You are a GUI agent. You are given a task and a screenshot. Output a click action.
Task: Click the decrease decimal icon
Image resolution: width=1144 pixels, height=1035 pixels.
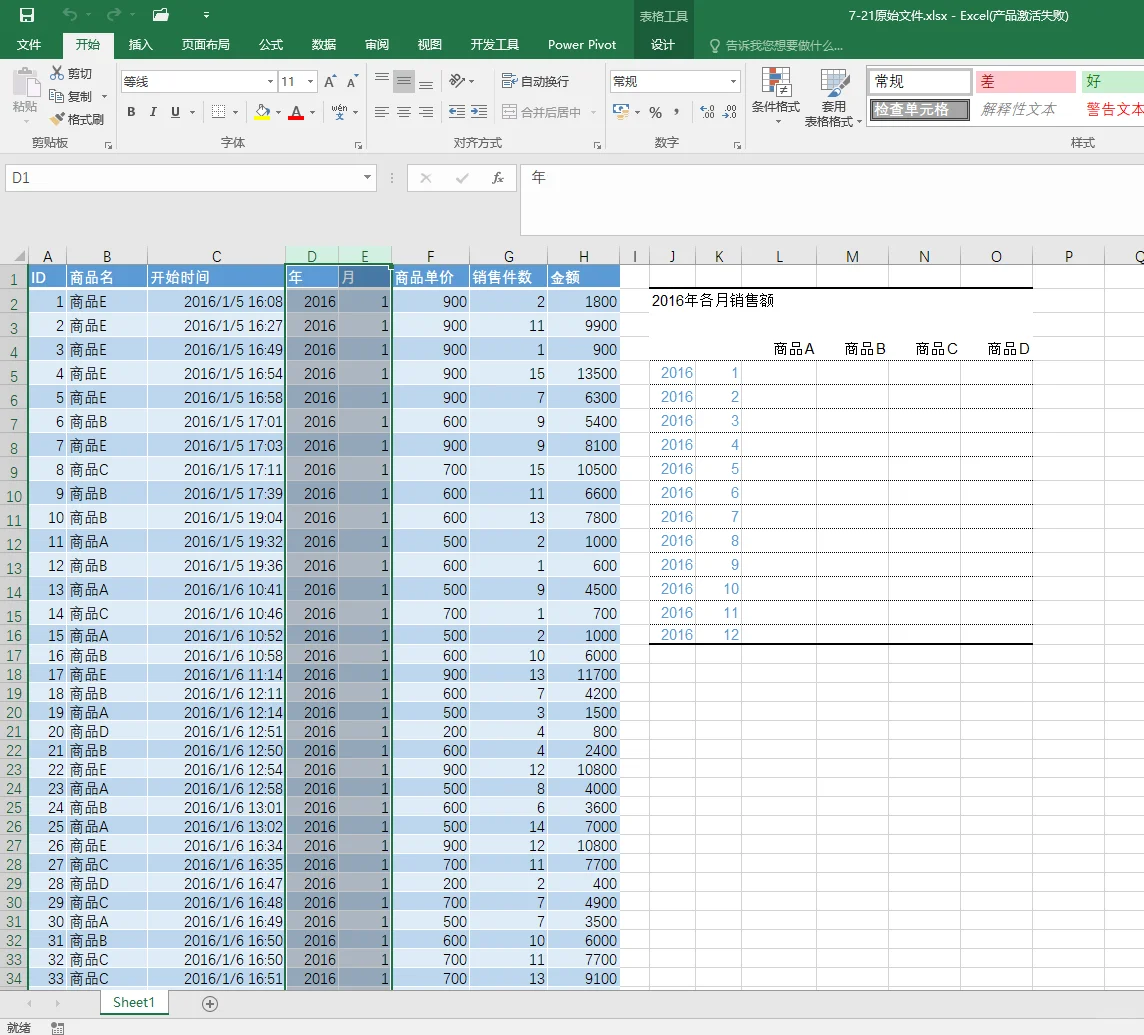click(730, 112)
